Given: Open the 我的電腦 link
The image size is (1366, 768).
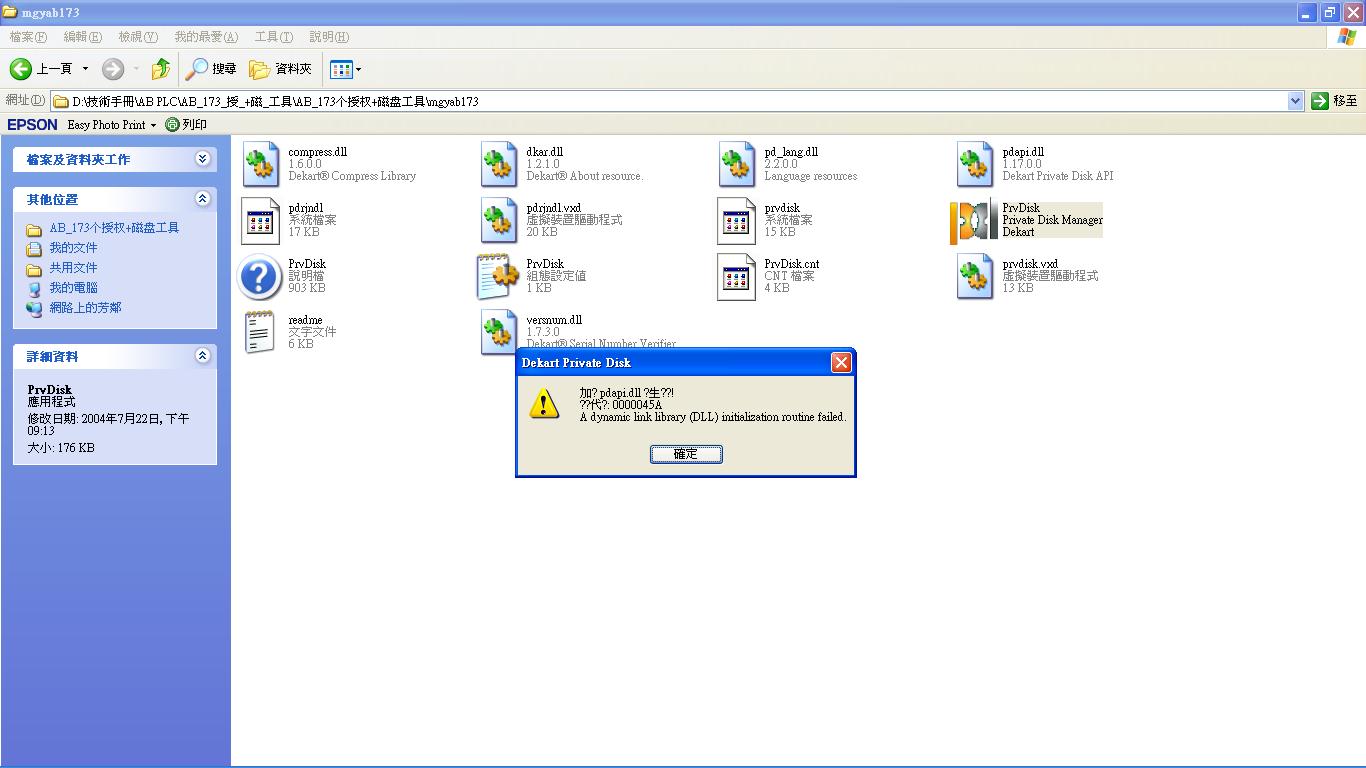Looking at the screenshot, I should [74, 288].
